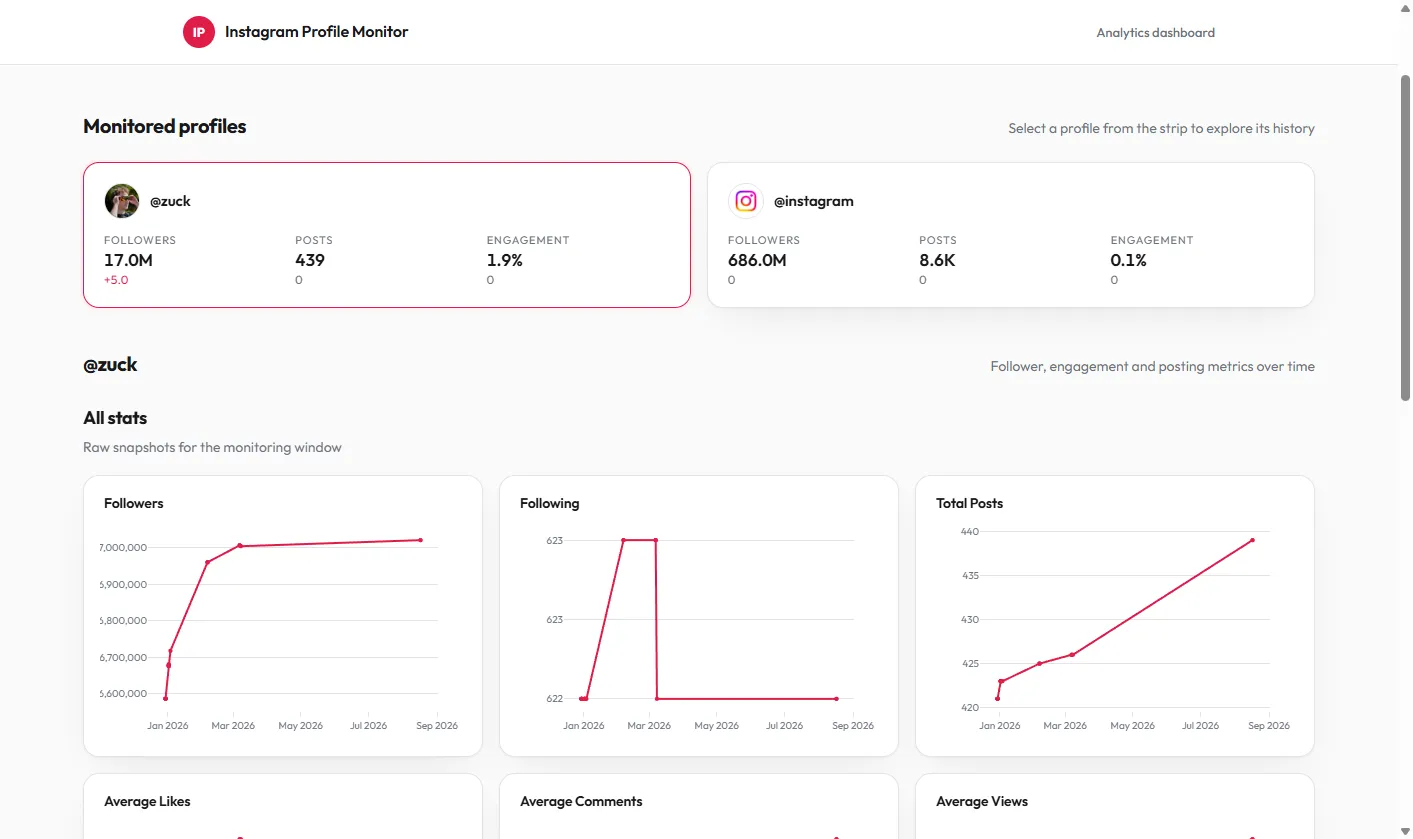Click the 420 axis label in Total Posts
Viewport: 1413px width, 839px height.
coord(971,708)
